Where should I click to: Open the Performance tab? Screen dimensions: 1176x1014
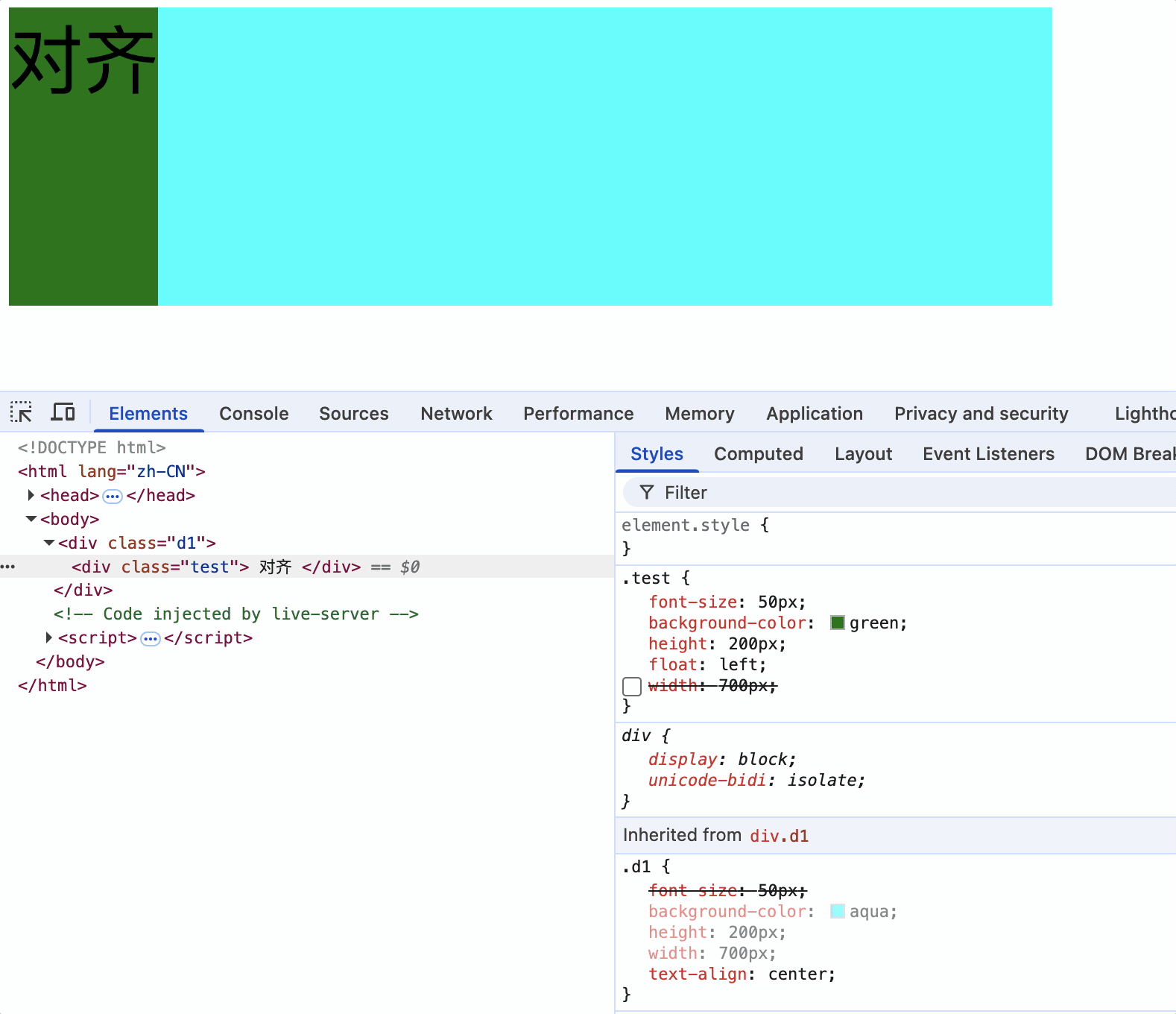pos(579,413)
